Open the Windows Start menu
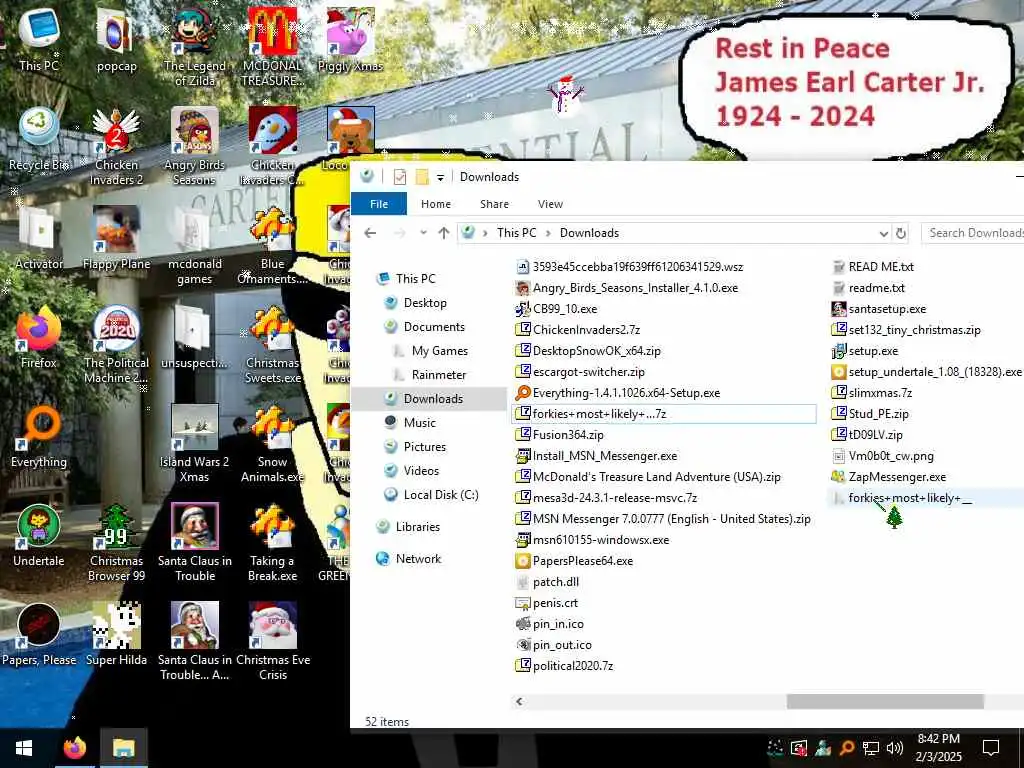1024x768 pixels. click(24, 748)
